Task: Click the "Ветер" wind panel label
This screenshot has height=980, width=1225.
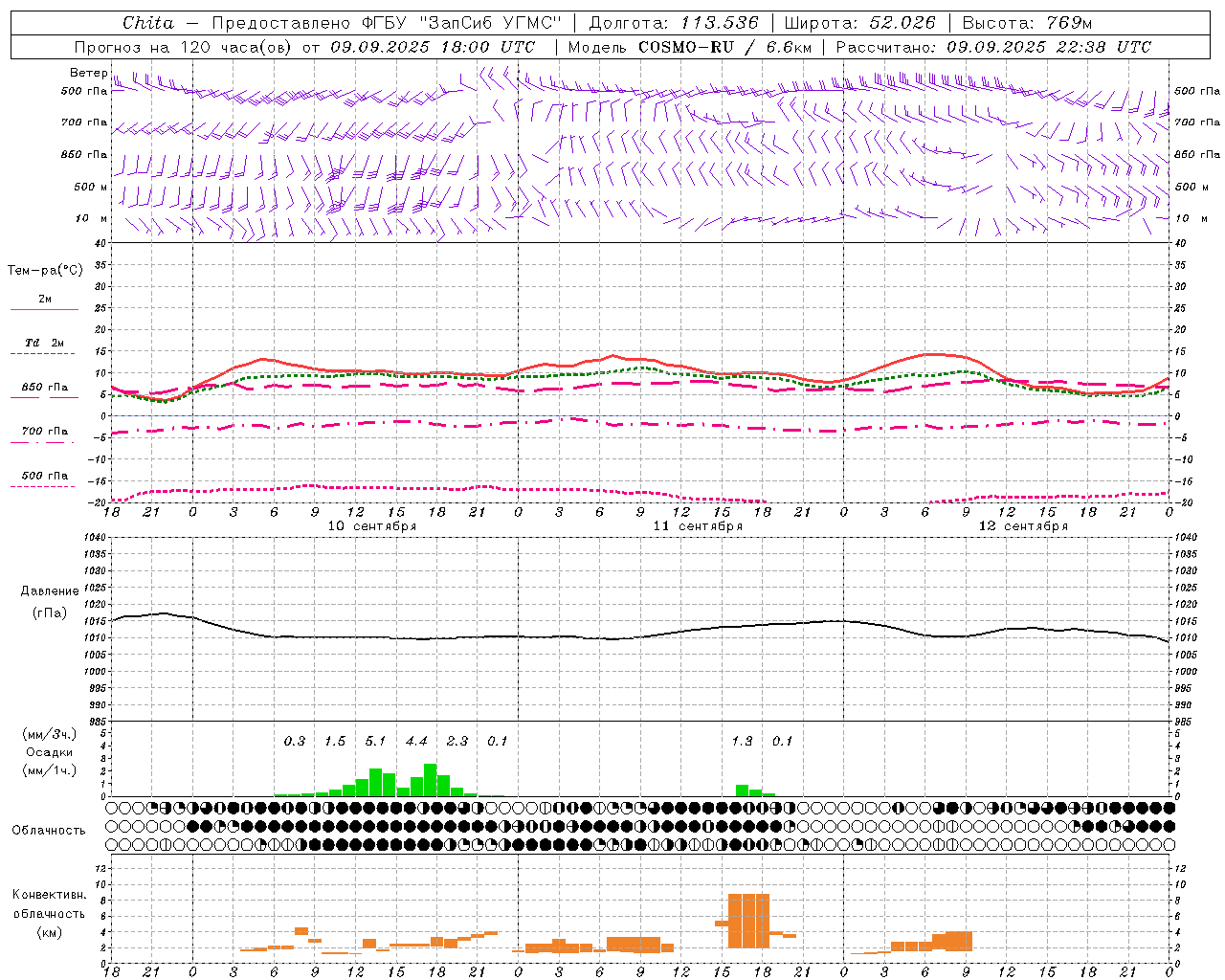Action: [89, 73]
